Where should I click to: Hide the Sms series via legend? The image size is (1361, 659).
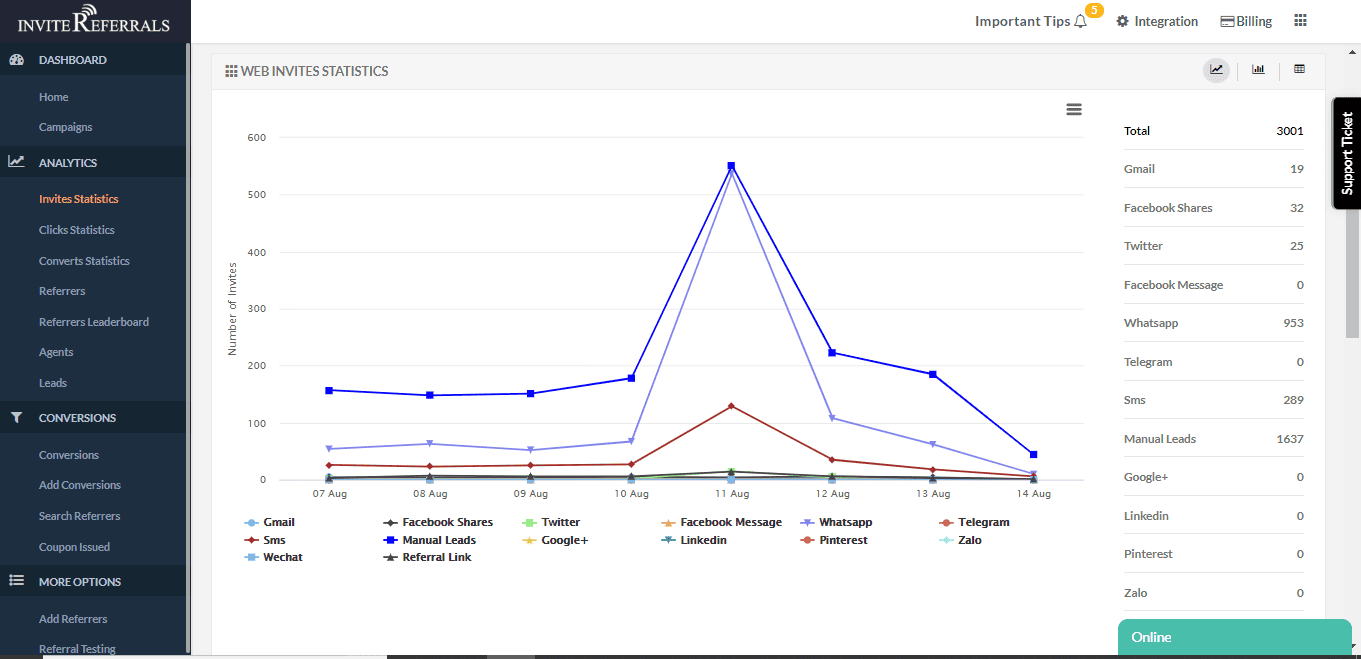point(273,540)
